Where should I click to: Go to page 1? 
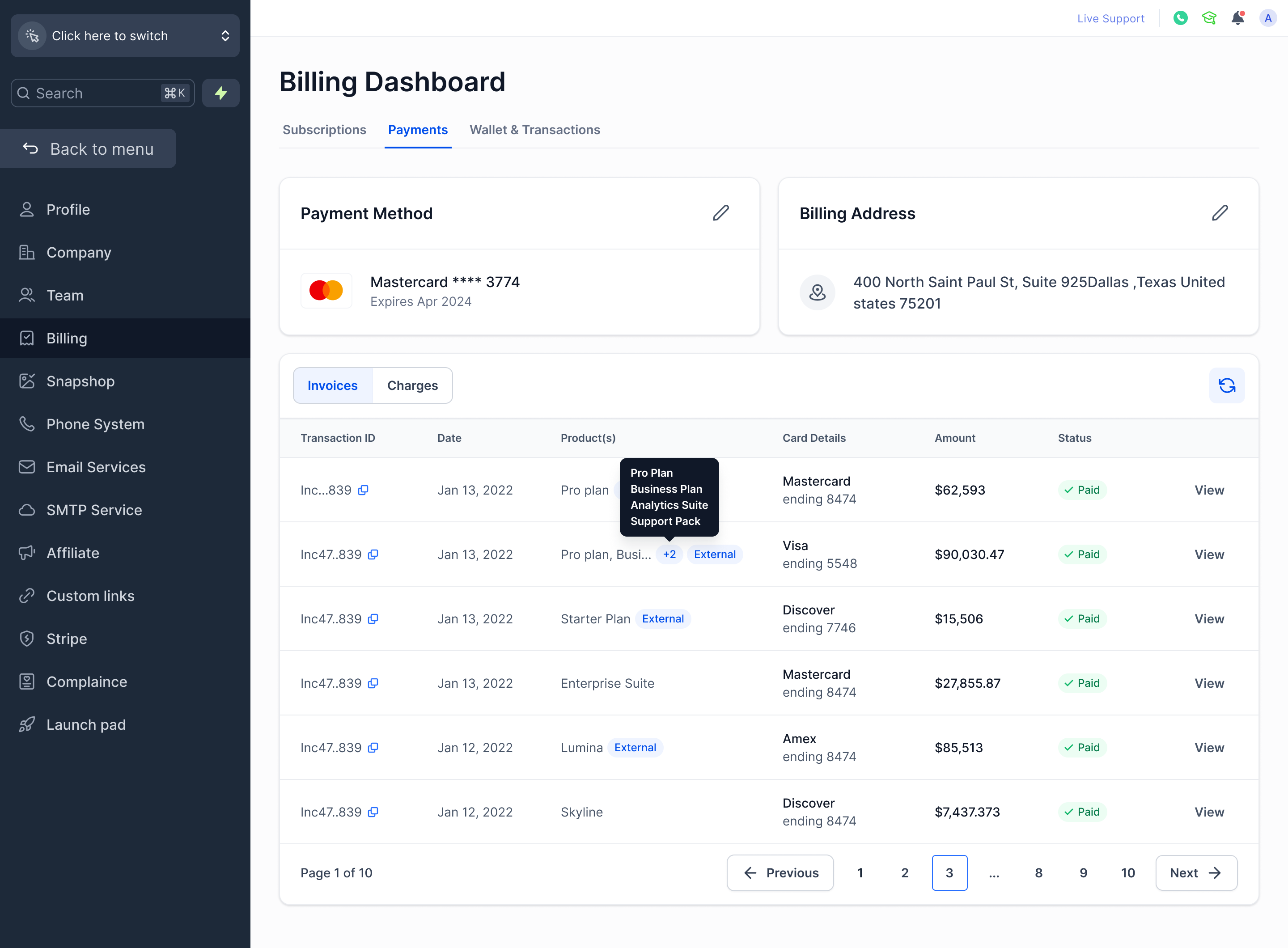click(x=860, y=873)
